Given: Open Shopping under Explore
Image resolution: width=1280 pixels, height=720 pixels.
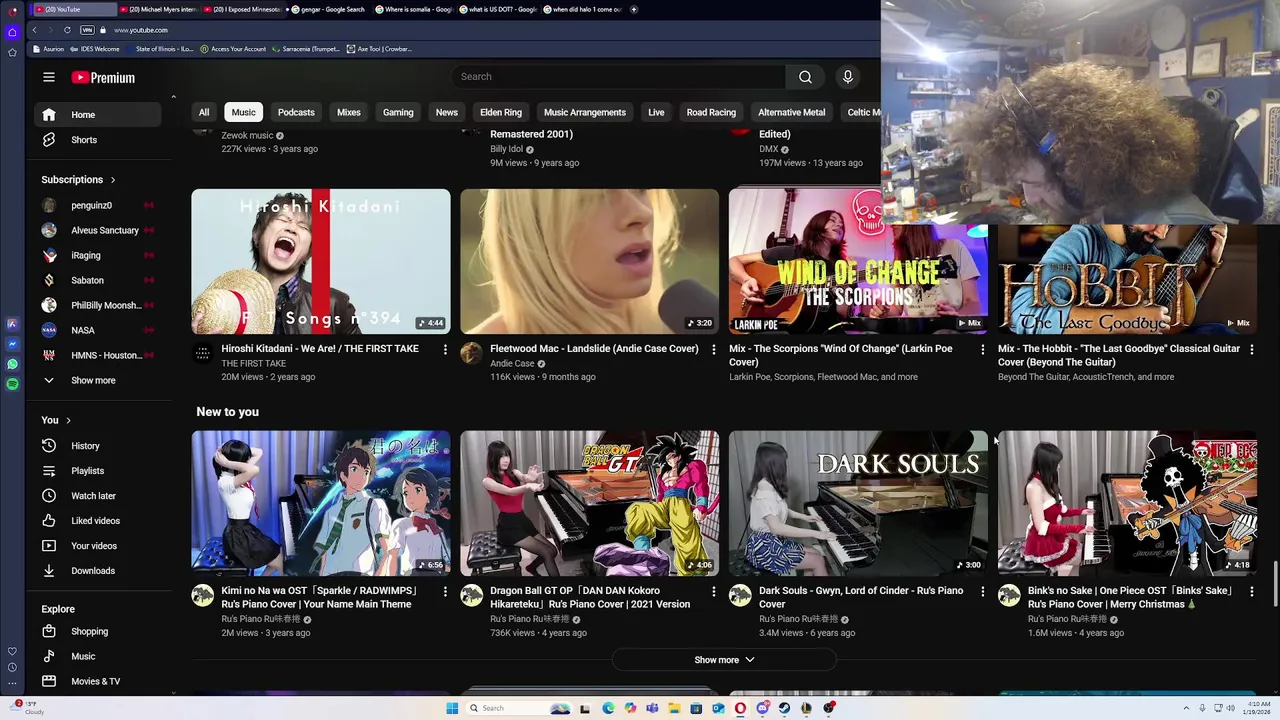Looking at the screenshot, I should click(97, 632).
